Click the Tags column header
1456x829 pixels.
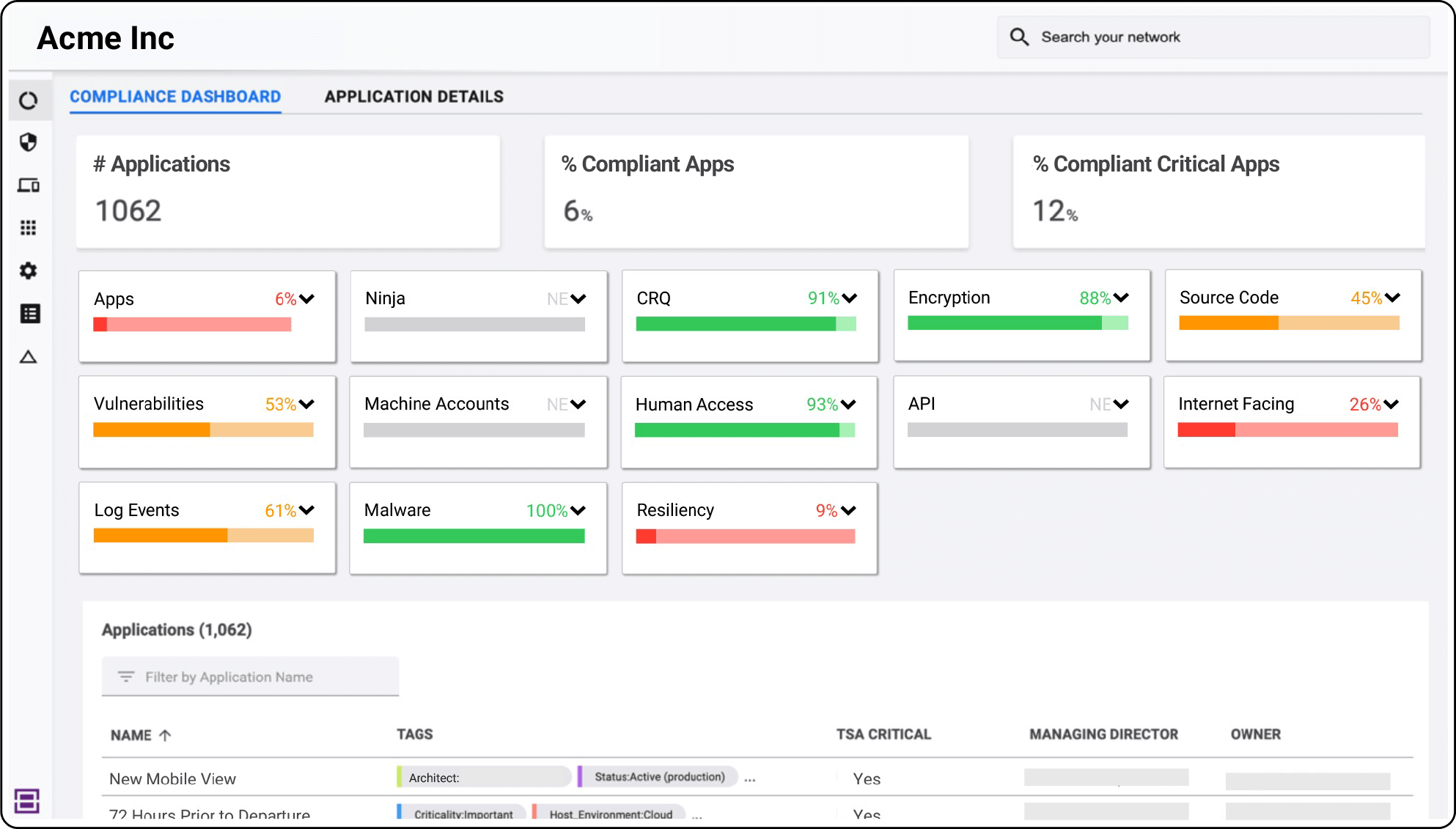pyautogui.click(x=415, y=734)
